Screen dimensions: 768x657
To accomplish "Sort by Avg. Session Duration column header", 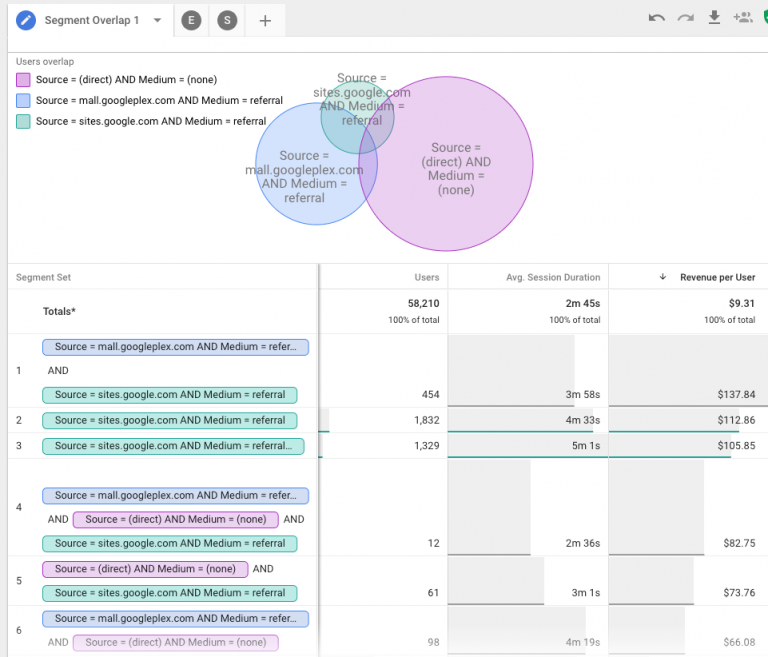I will coord(553,277).
